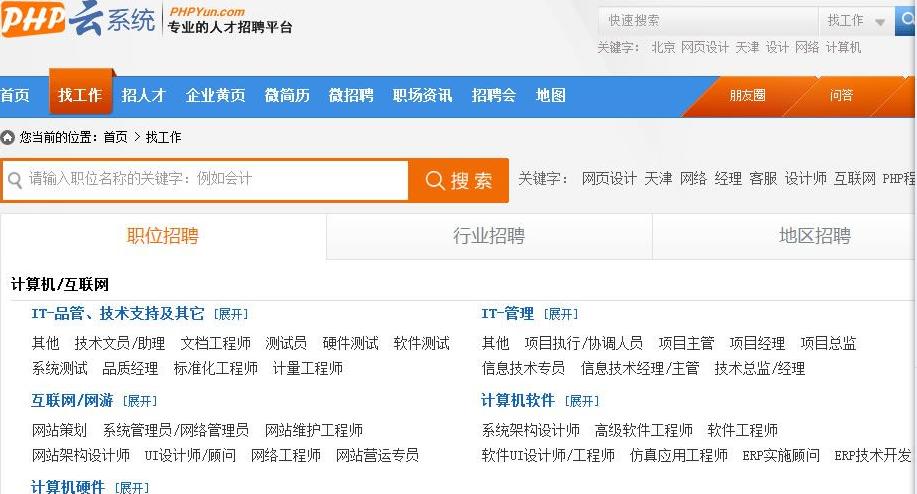The width and height of the screenshot is (917, 494).
Task: Open the 问答 section
Action: click(x=841, y=96)
